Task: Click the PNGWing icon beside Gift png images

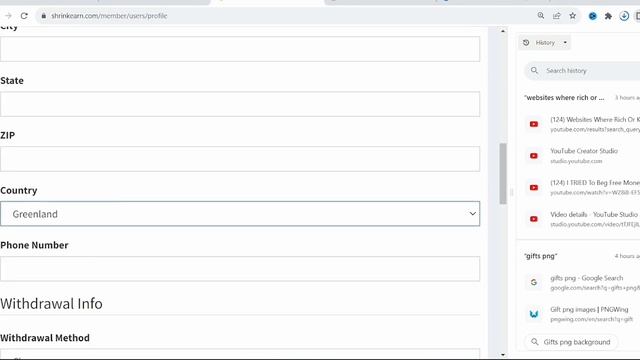Action: (x=534, y=314)
